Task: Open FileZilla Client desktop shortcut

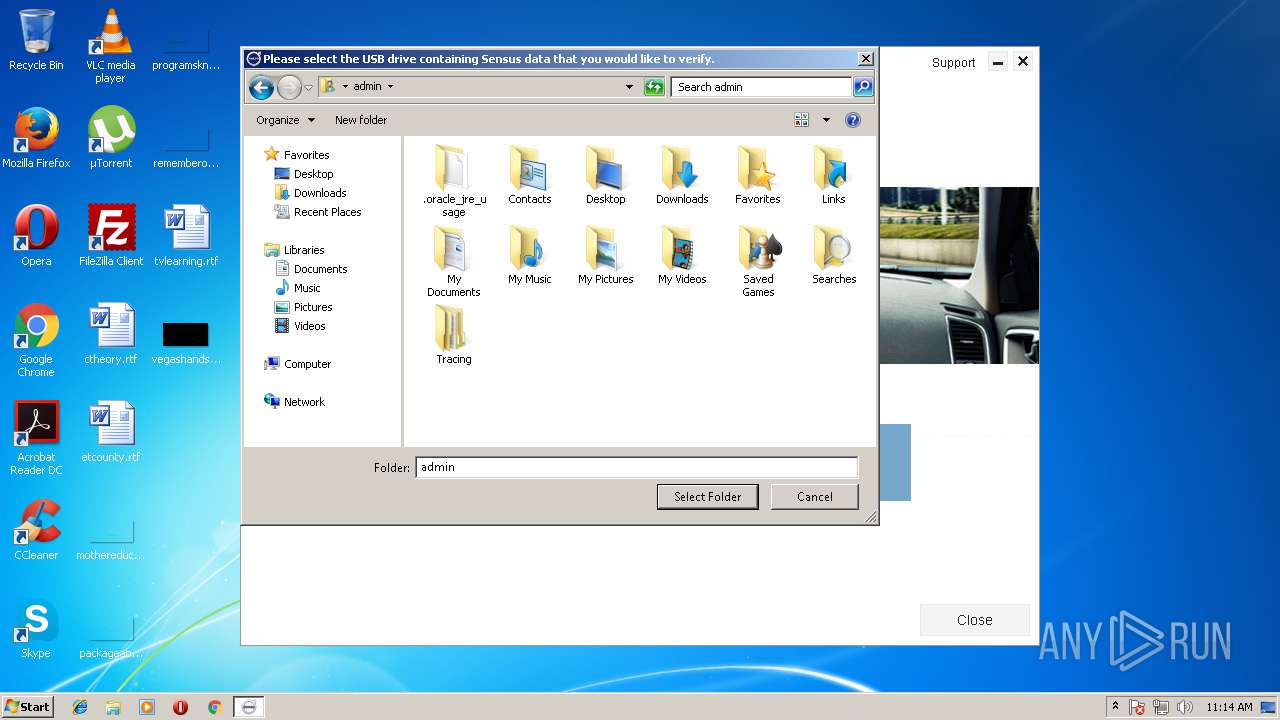Action: click(111, 236)
